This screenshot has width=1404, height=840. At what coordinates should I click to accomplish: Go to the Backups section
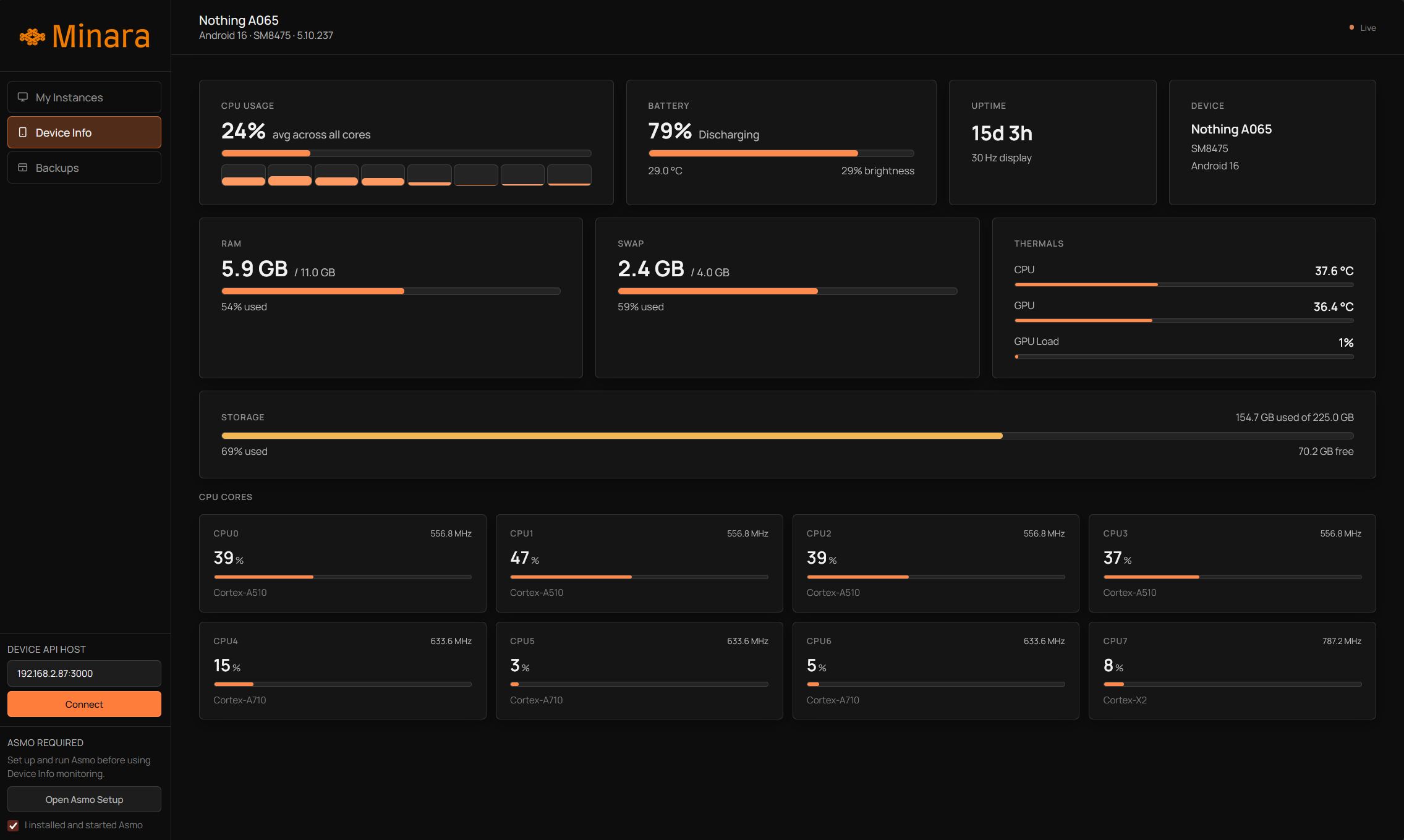(84, 168)
